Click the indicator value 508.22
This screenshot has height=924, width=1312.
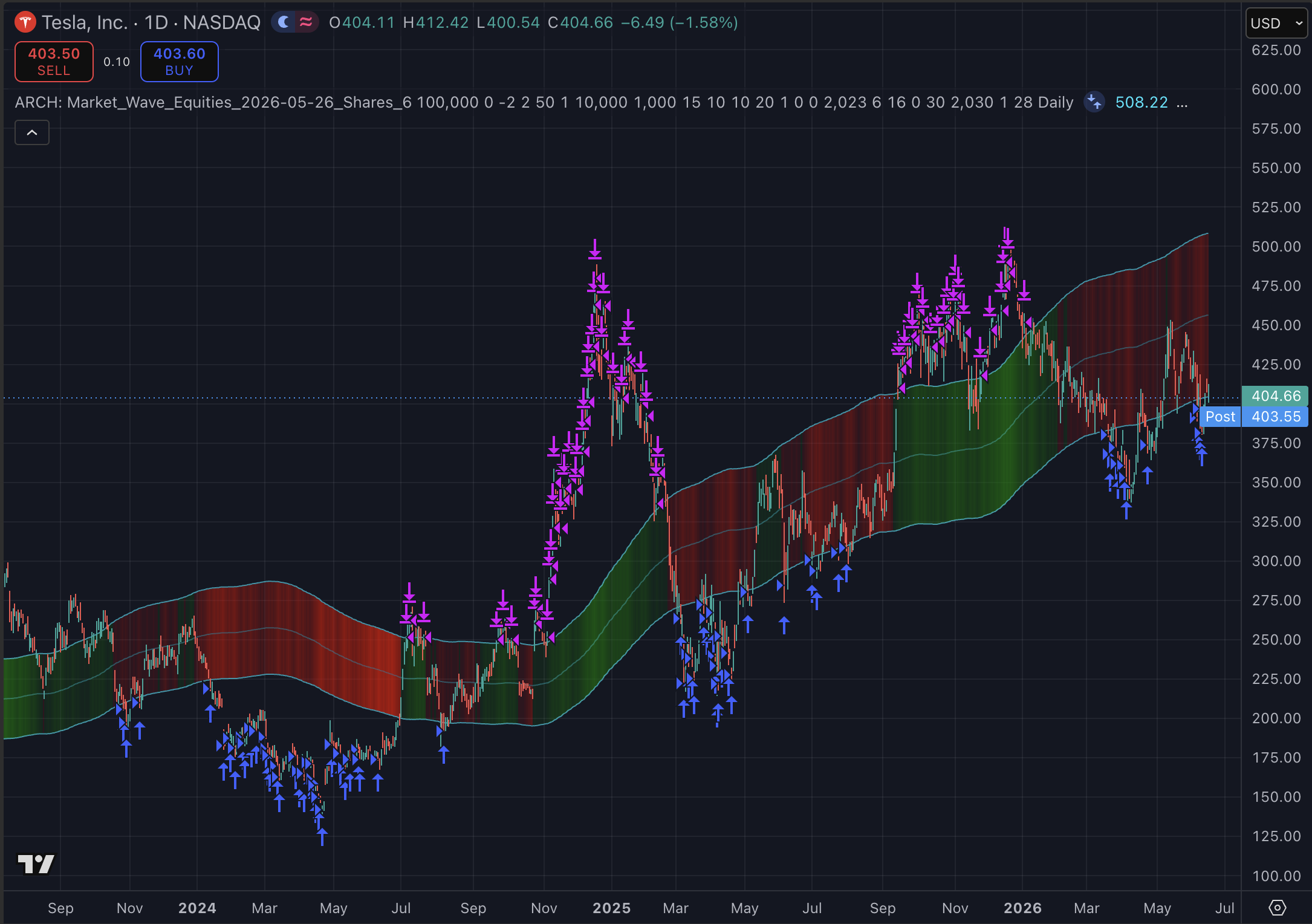1142,102
